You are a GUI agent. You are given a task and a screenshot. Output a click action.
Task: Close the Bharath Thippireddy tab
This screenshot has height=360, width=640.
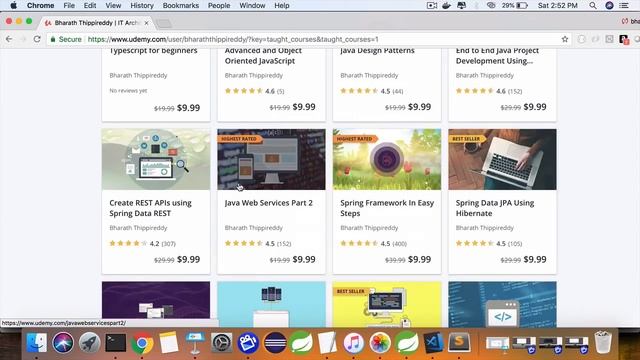tap(146, 23)
